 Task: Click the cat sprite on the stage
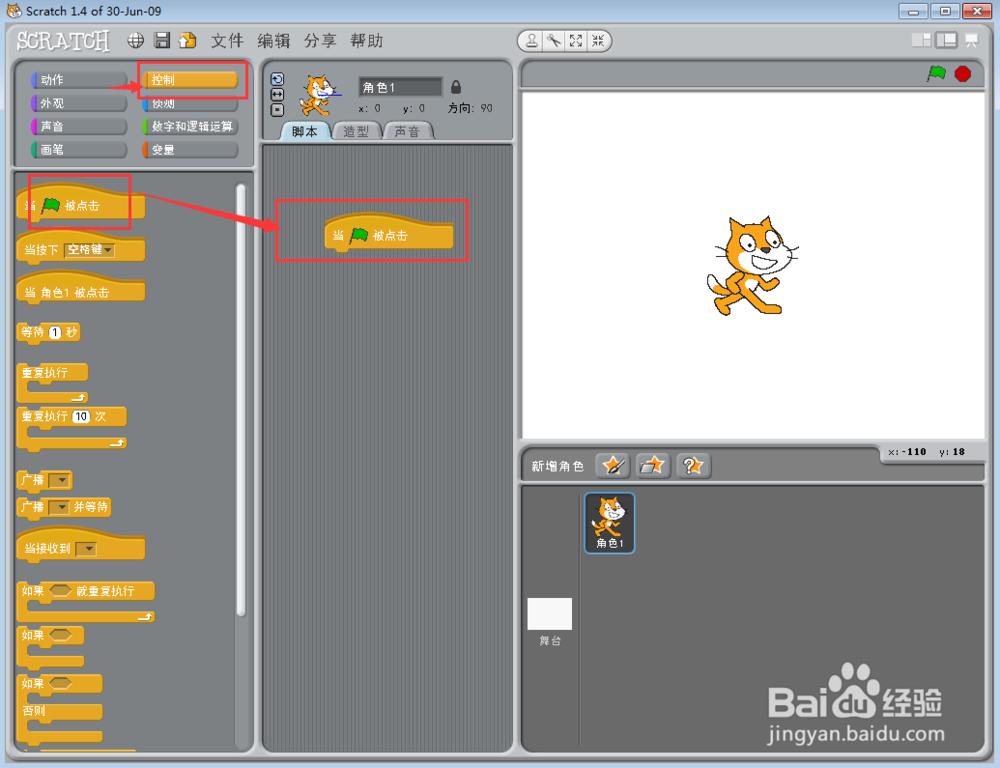click(x=751, y=265)
